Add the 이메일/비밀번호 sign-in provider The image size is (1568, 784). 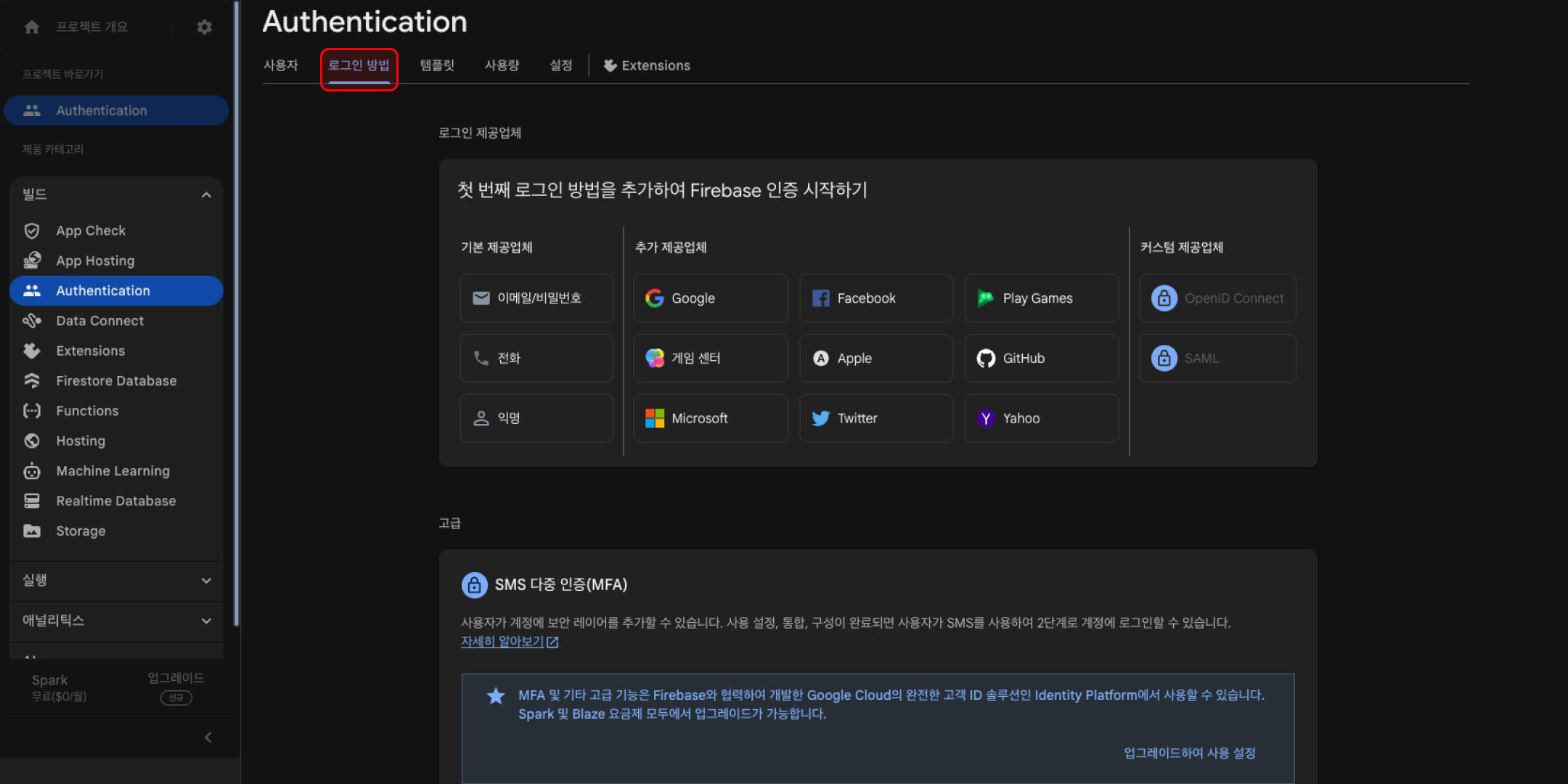pos(536,298)
